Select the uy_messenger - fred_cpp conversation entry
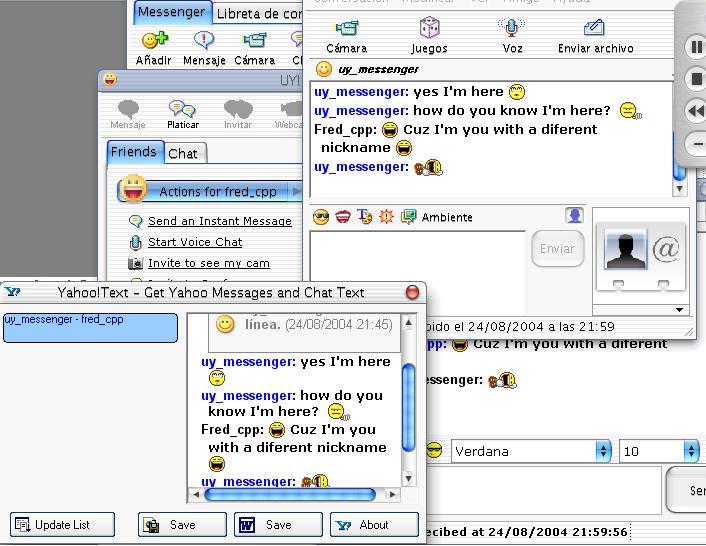This screenshot has width=706, height=546. 90,328
